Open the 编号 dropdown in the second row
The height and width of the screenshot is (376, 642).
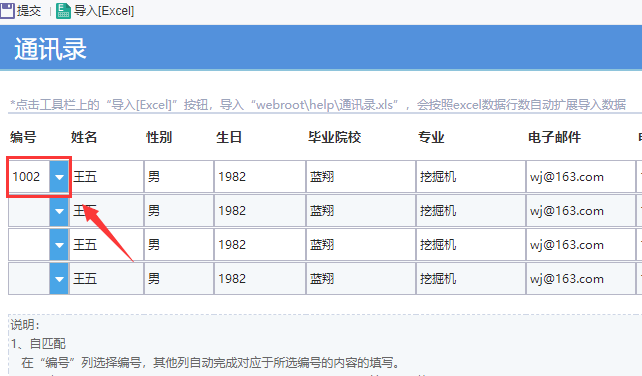pos(59,211)
